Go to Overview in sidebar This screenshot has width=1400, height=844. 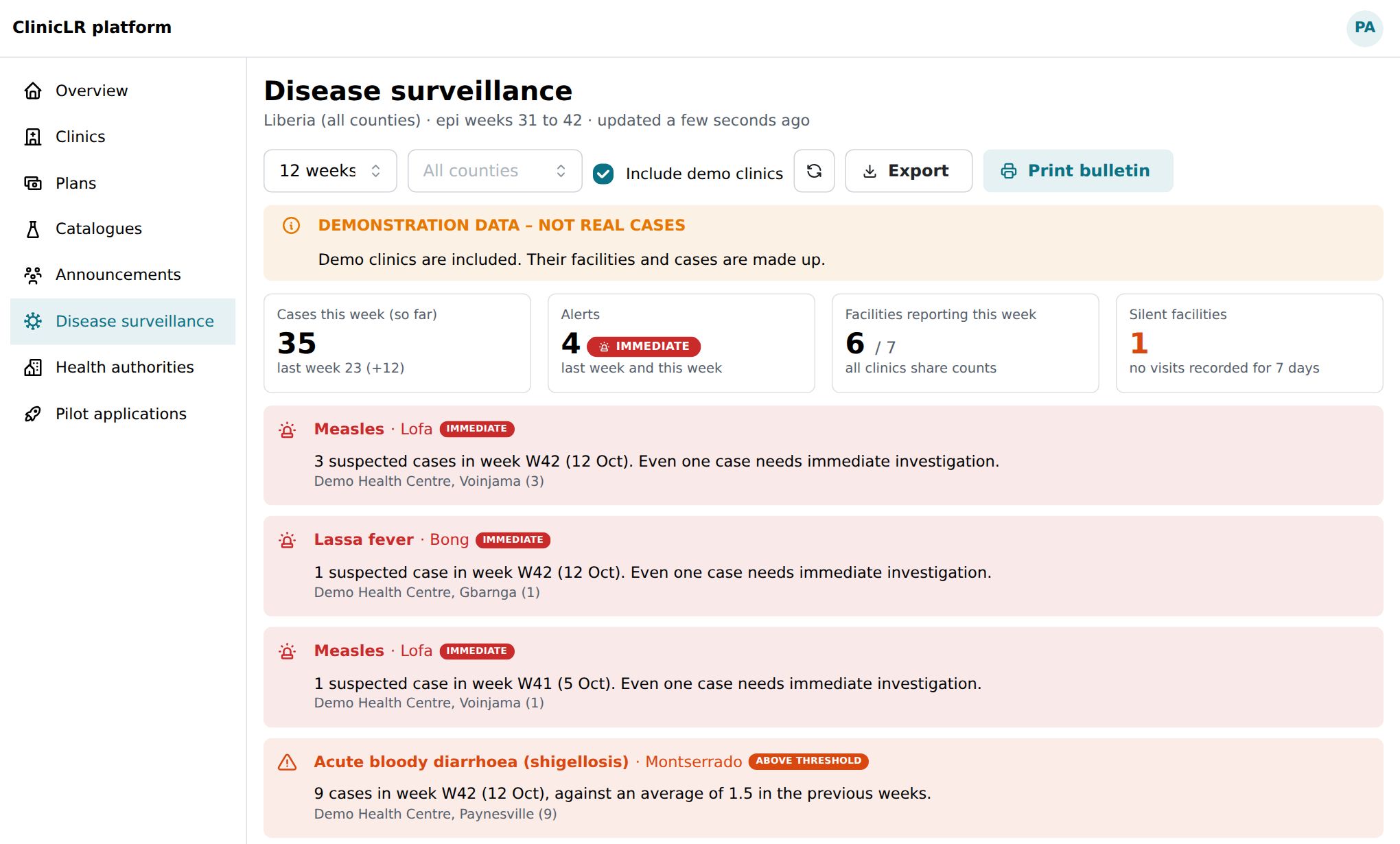[x=123, y=91]
